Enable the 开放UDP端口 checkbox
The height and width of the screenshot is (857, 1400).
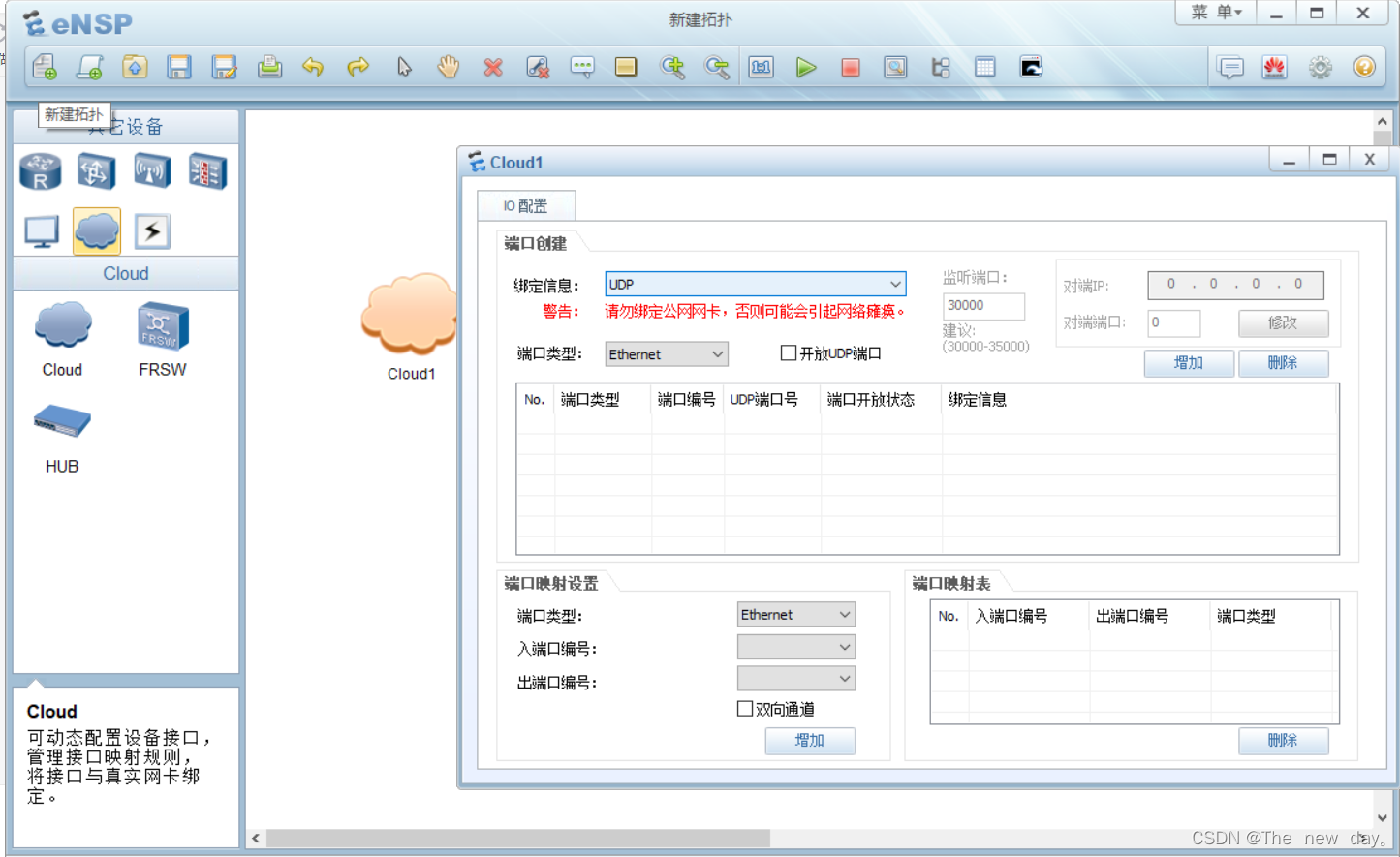[x=789, y=353]
